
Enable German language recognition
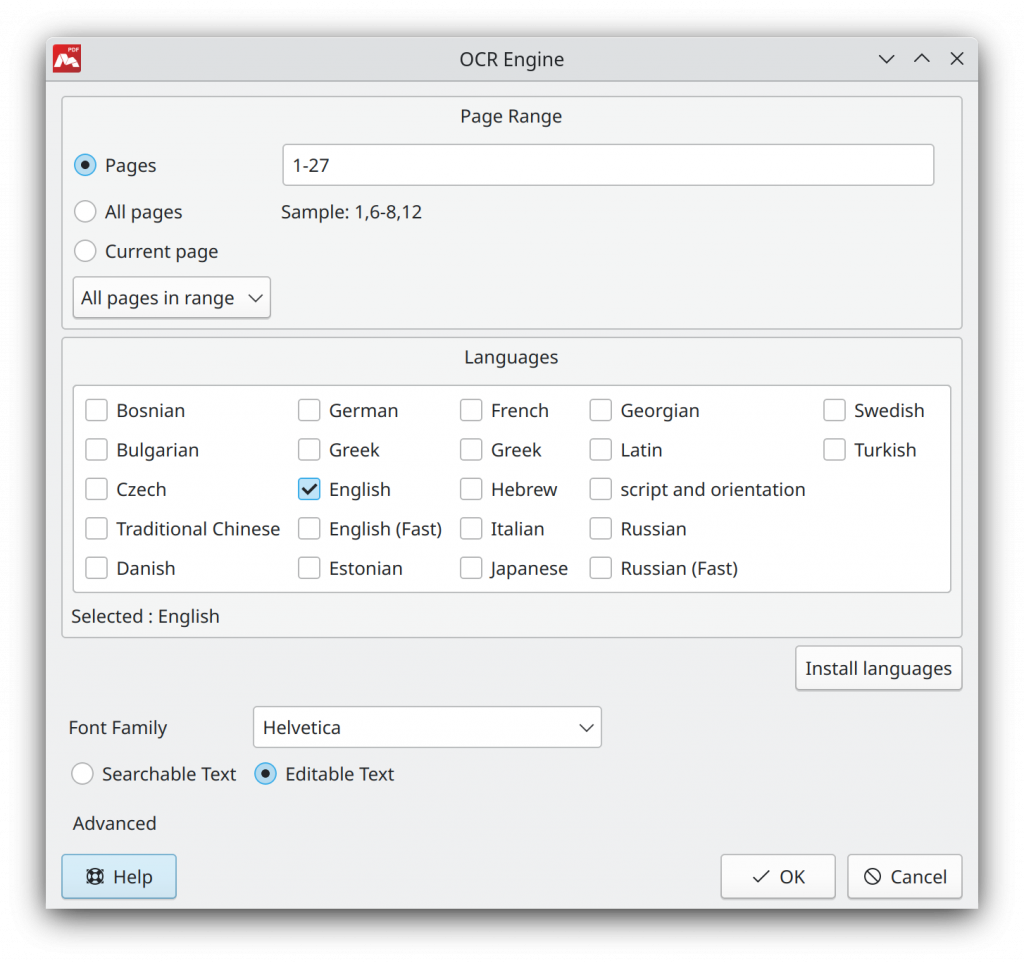(x=309, y=410)
